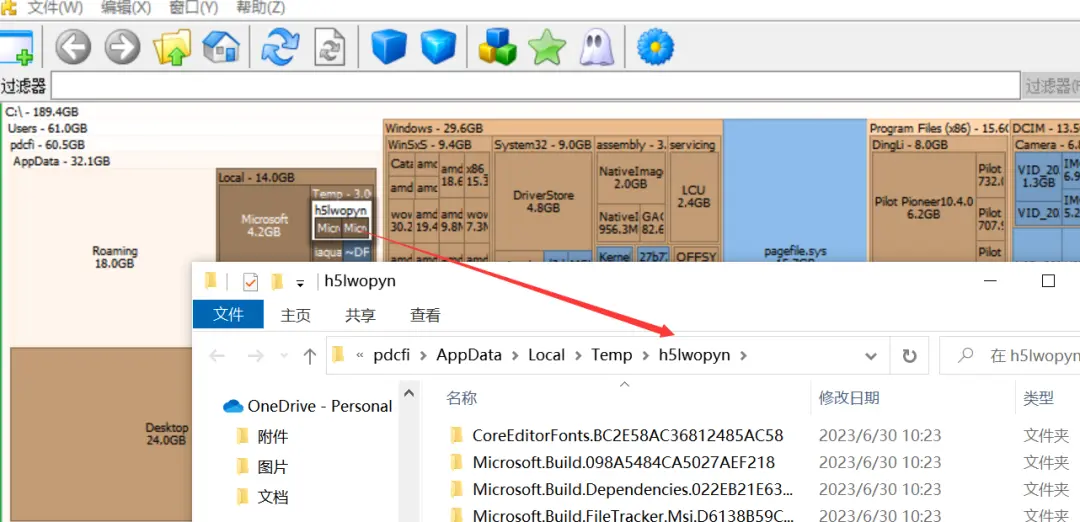Click the Explorer up-one-level arrow
The image size is (1080, 522).
(310, 355)
